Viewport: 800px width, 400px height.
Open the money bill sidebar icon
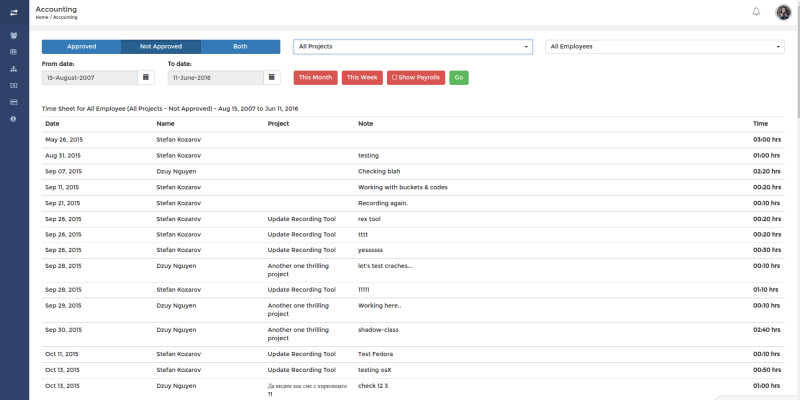[14, 86]
